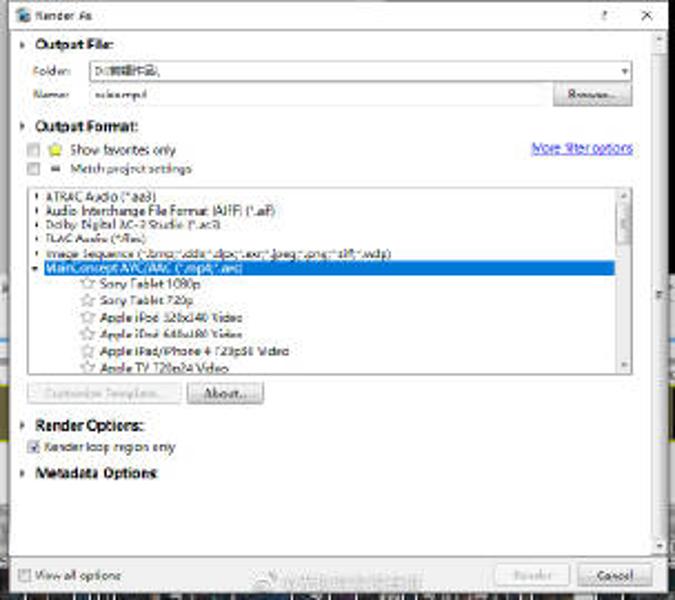Click star next to Apple iPad/iPhone 4 720p30

click(88, 351)
